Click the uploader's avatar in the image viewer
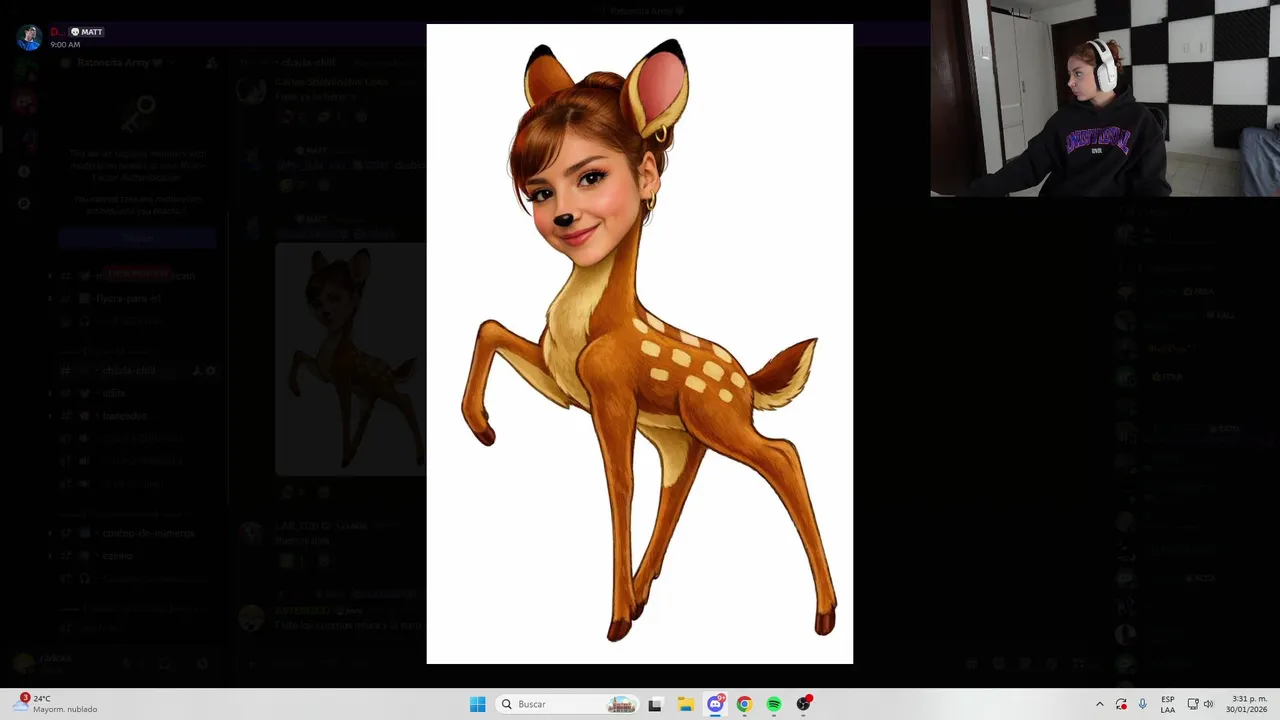 pos(29,38)
